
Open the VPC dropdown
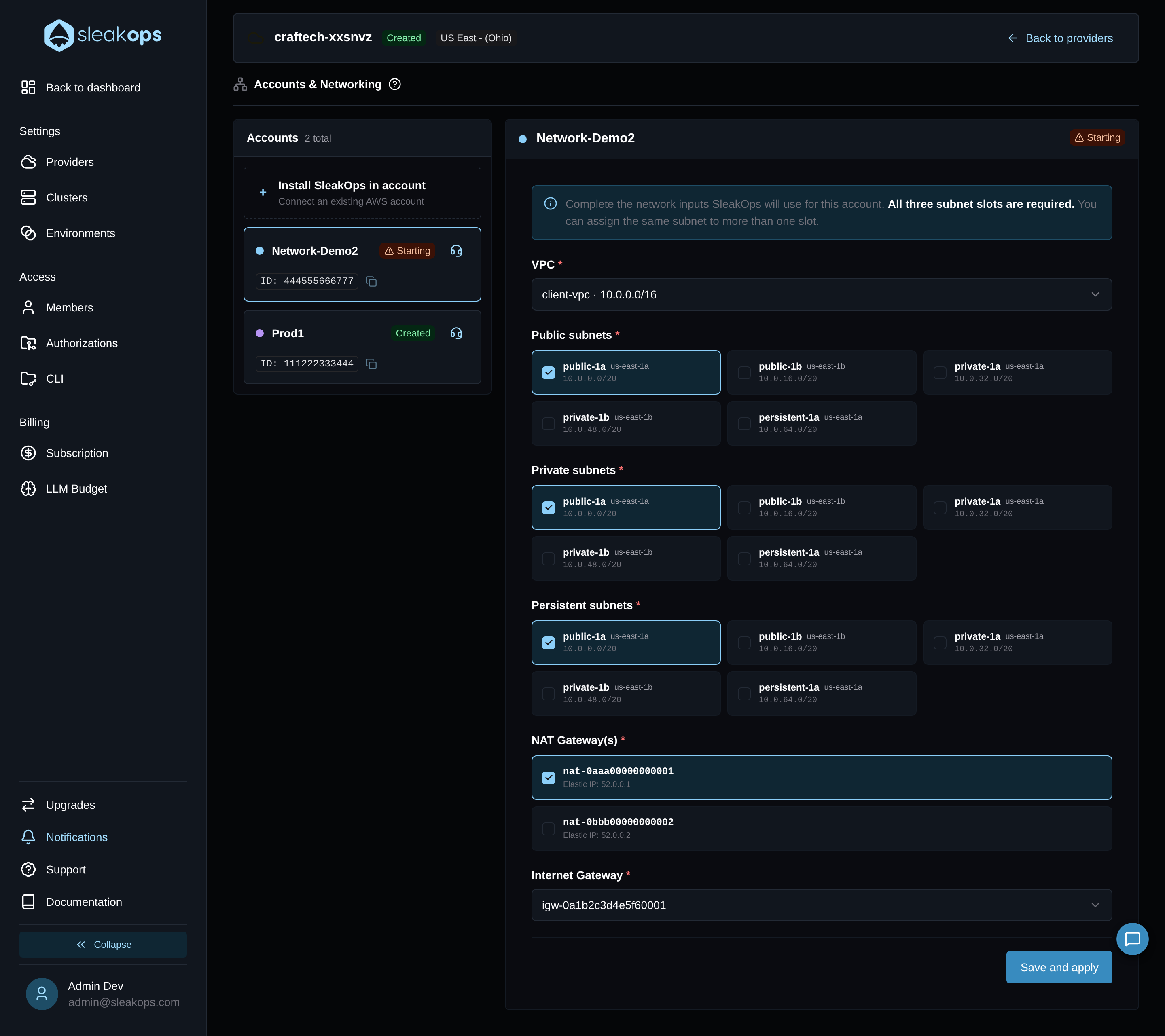[821, 295]
